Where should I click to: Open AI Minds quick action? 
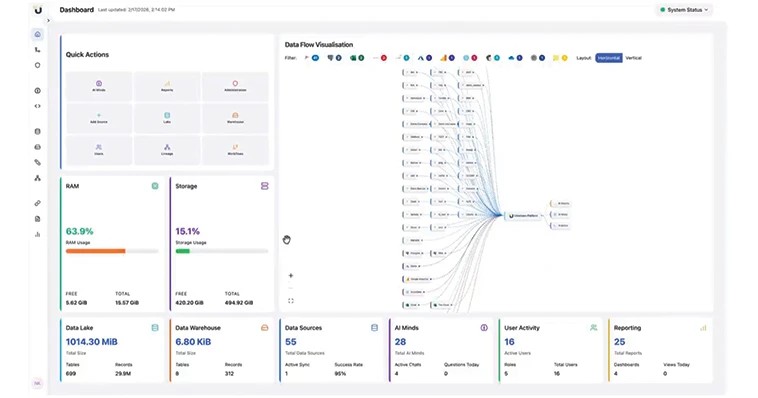click(99, 86)
